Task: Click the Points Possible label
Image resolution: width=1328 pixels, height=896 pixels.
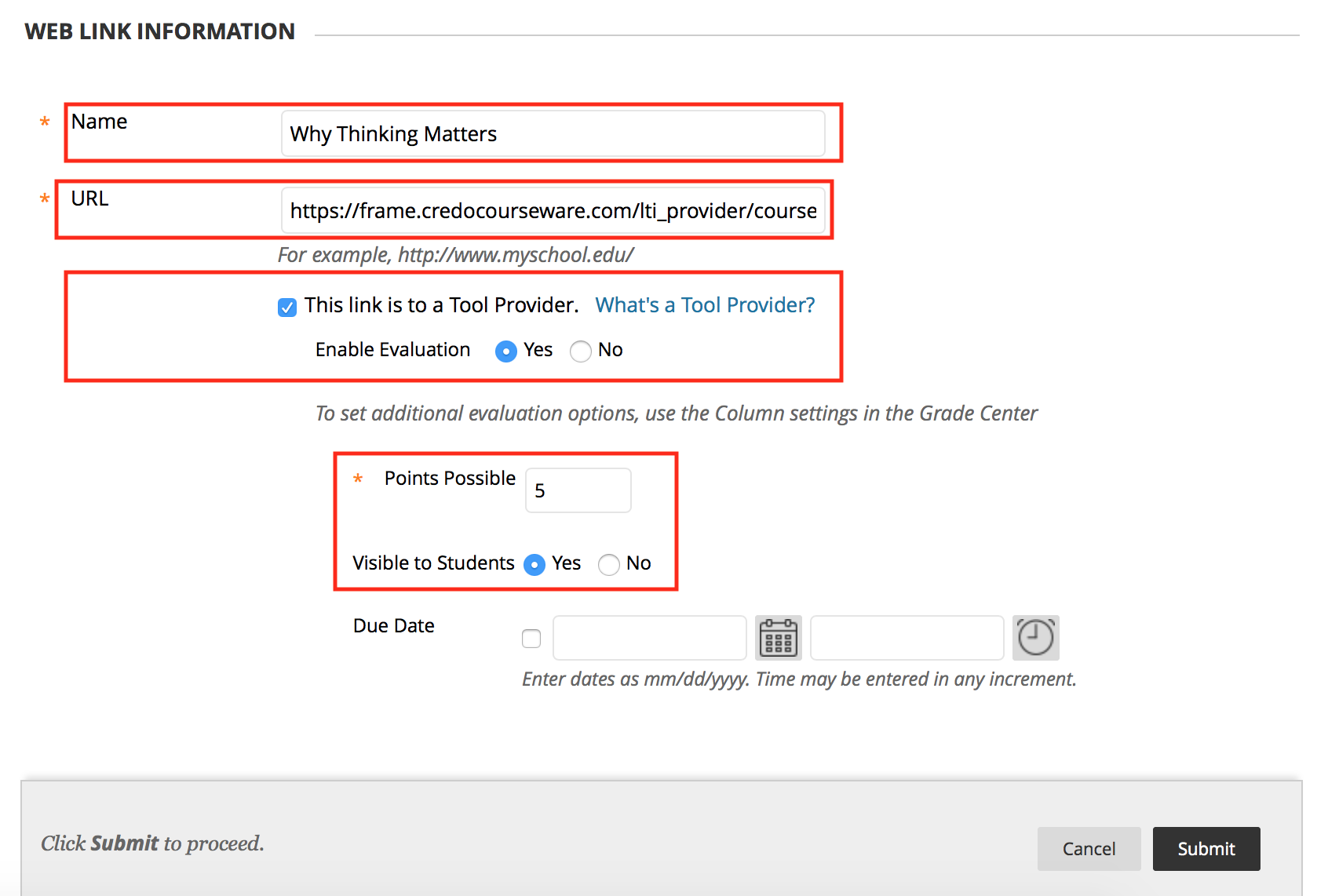Action: [450, 478]
